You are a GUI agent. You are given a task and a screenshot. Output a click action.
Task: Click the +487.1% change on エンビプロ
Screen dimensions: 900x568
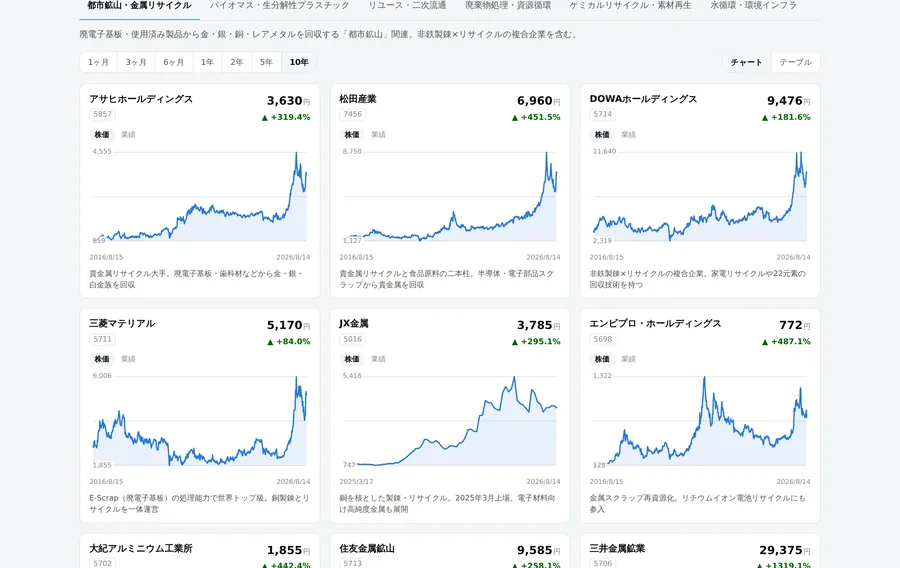click(x=786, y=341)
